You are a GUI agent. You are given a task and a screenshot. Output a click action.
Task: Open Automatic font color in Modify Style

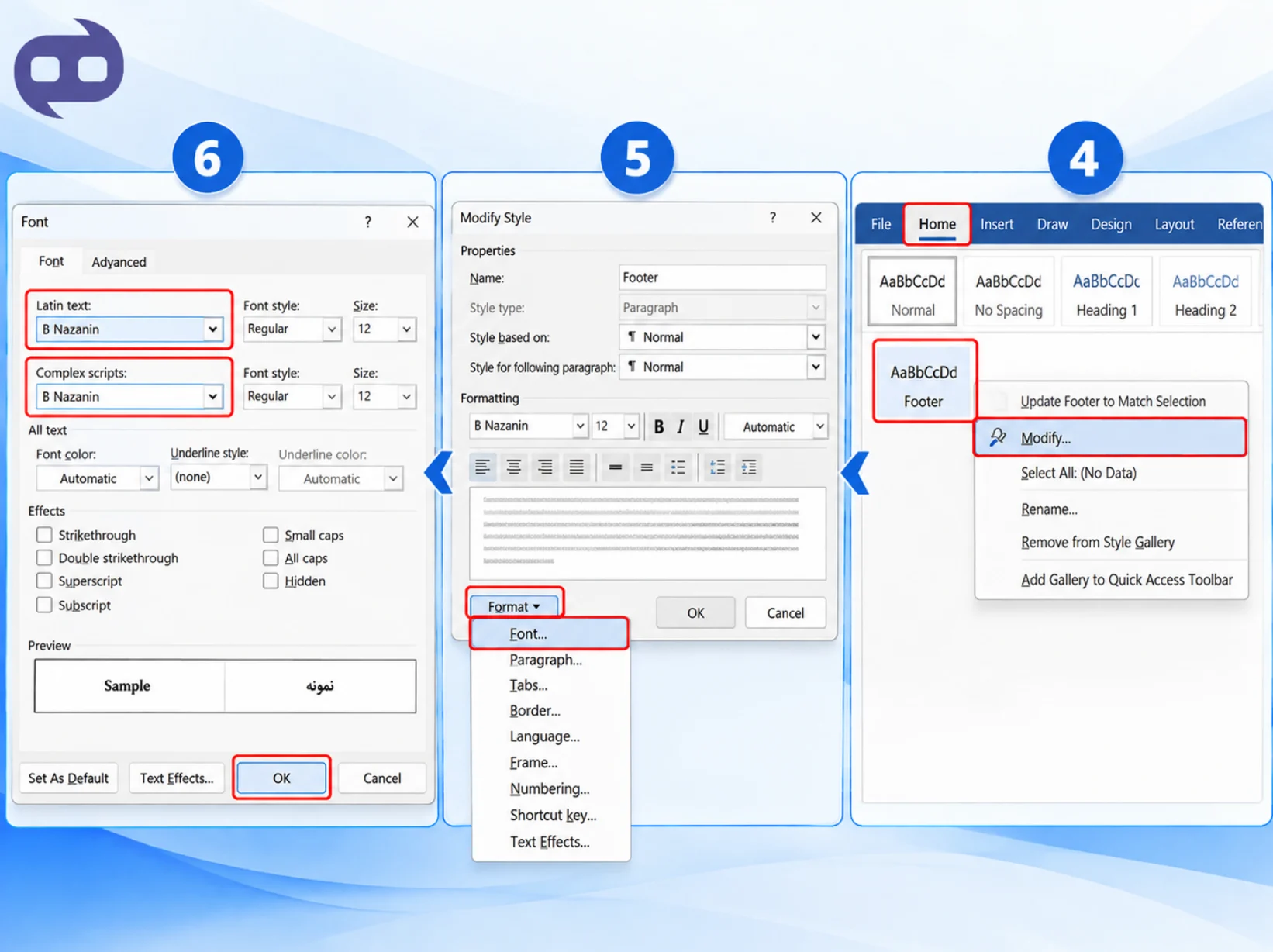tap(777, 426)
